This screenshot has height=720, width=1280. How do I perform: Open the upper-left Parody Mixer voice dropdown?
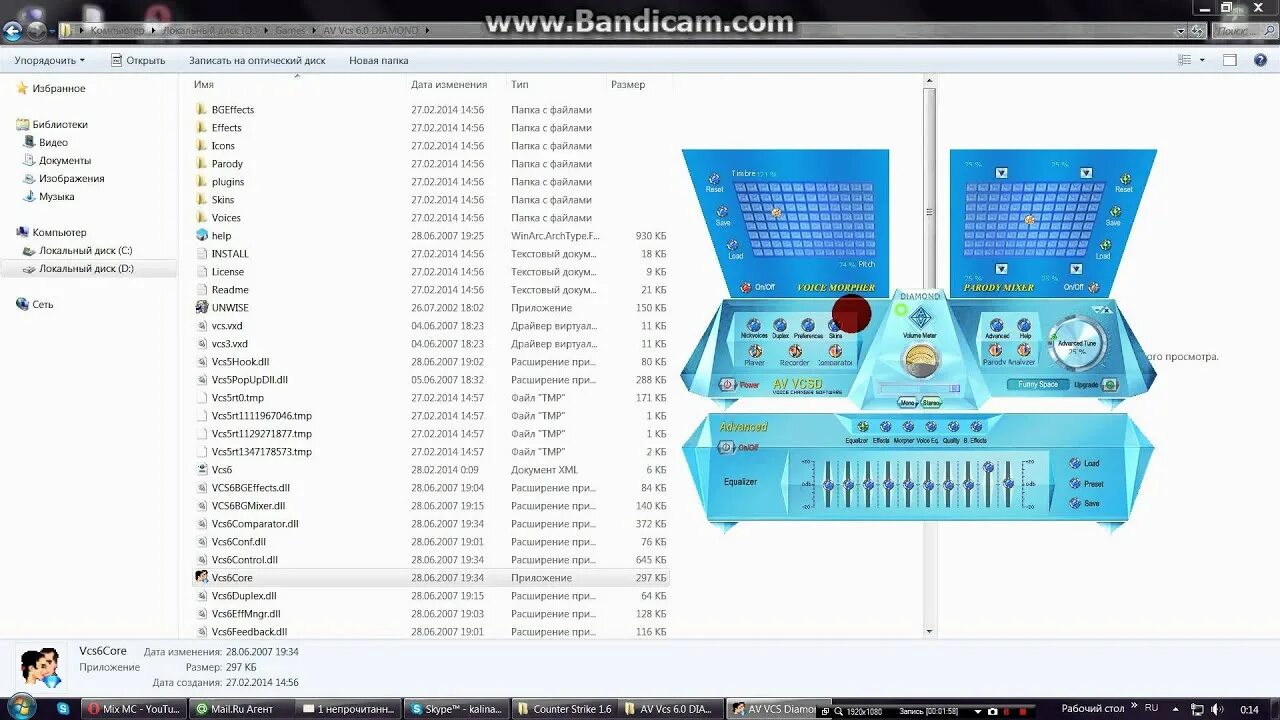pos(1002,173)
